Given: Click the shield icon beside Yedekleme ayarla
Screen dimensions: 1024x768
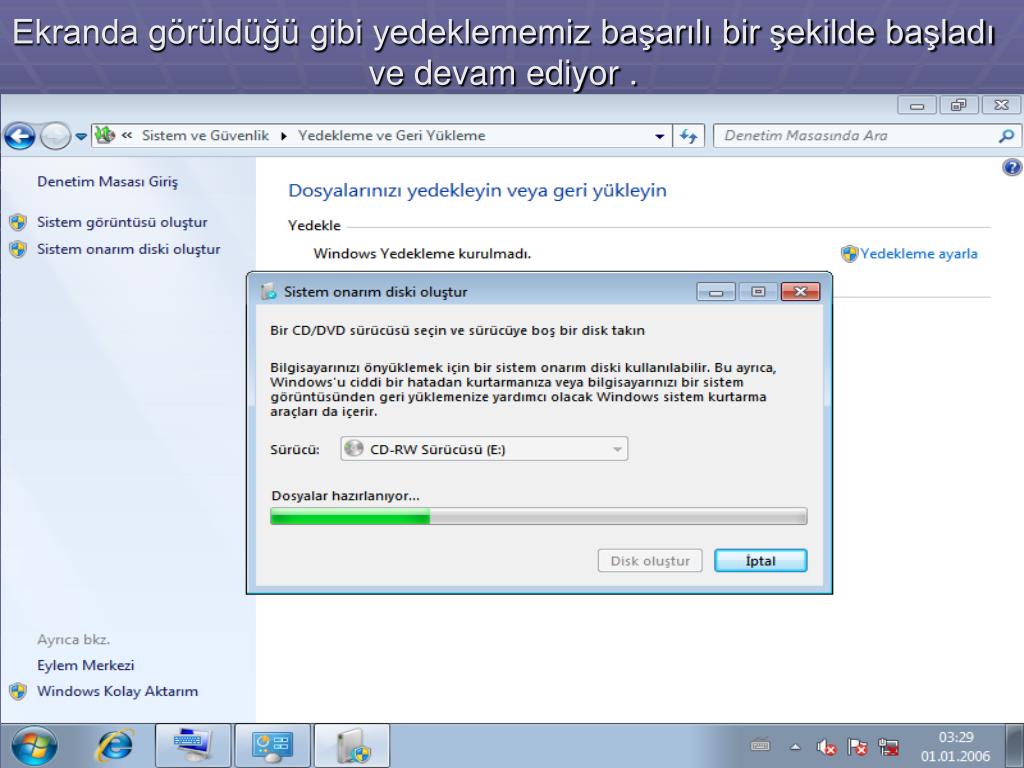Looking at the screenshot, I should (849, 253).
